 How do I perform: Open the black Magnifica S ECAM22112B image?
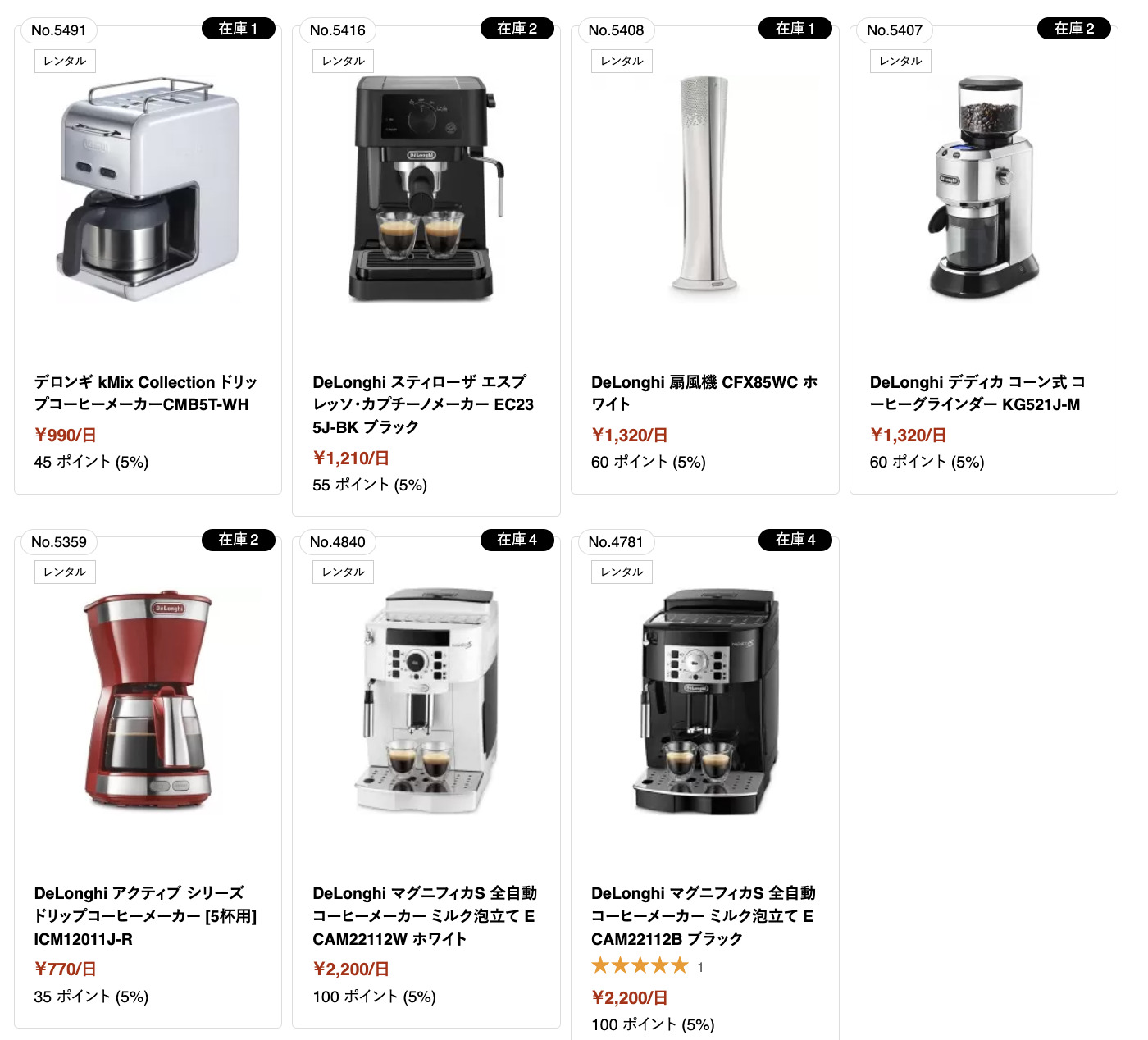point(705,701)
